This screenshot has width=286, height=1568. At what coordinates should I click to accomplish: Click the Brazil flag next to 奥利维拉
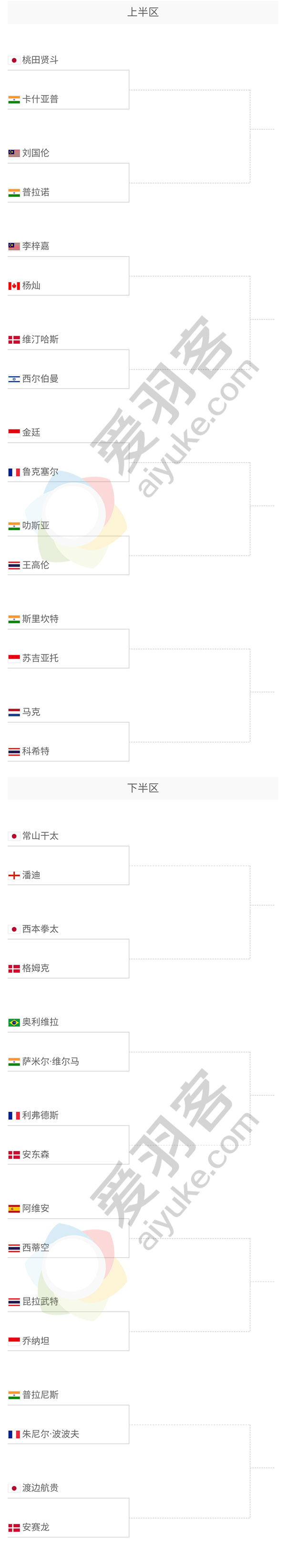(x=14, y=1022)
